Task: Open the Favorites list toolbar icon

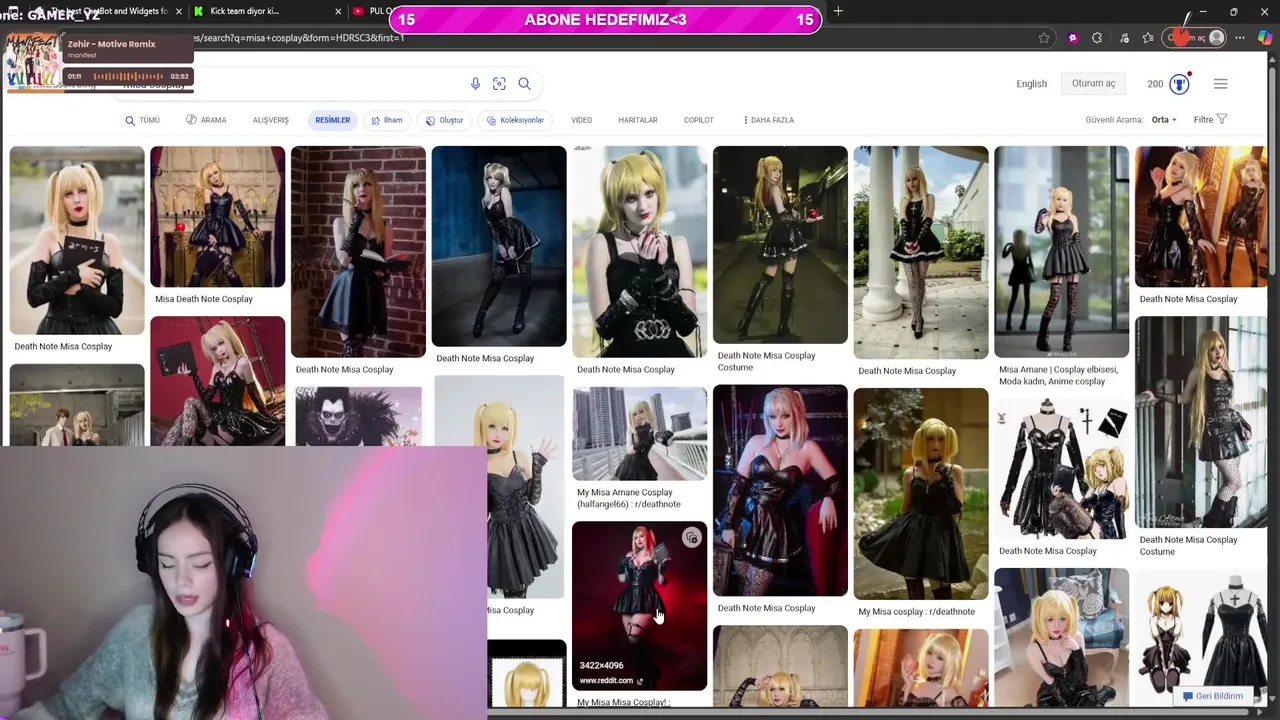Action: (x=1148, y=38)
